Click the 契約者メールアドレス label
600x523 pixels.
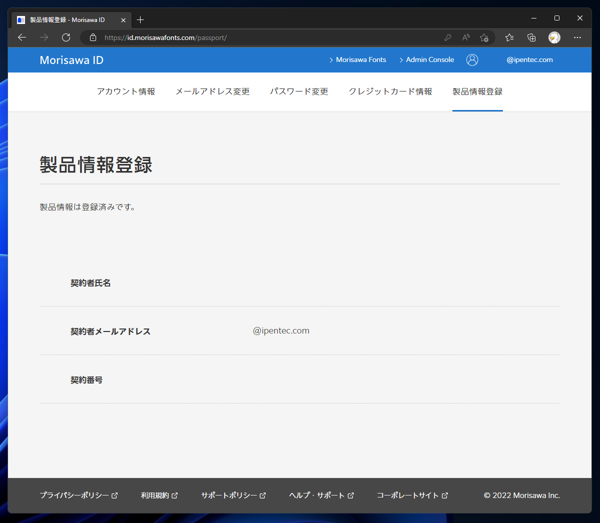tap(111, 331)
